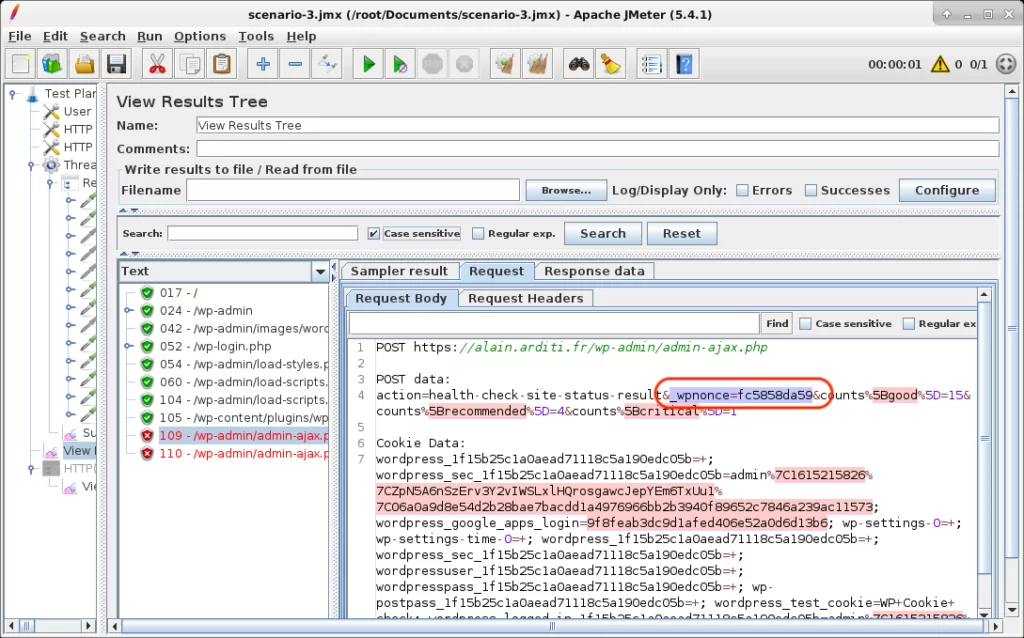Click the Configure button
The height and width of the screenshot is (638, 1024).
point(946,190)
